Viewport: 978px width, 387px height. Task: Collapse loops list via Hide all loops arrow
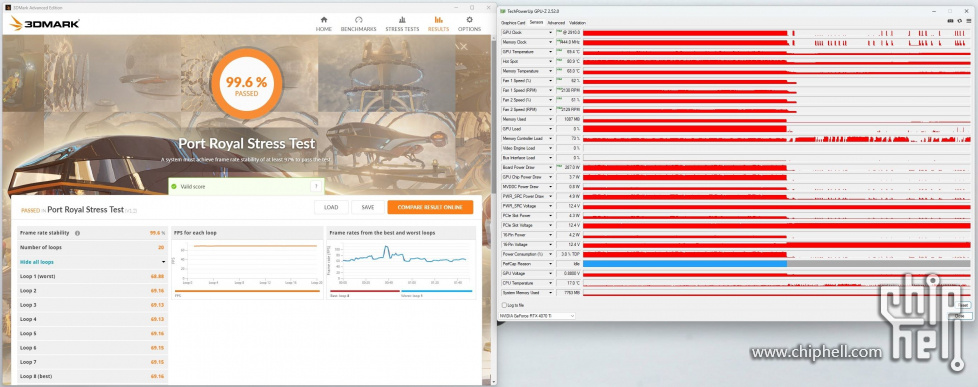(163, 262)
